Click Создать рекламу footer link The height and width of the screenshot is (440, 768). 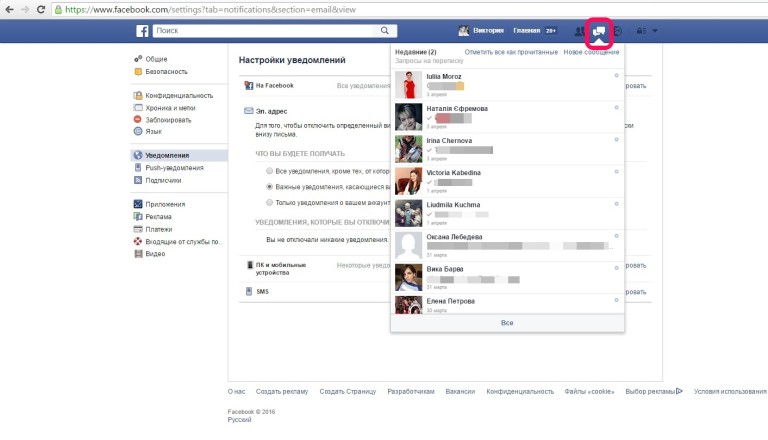coord(282,391)
